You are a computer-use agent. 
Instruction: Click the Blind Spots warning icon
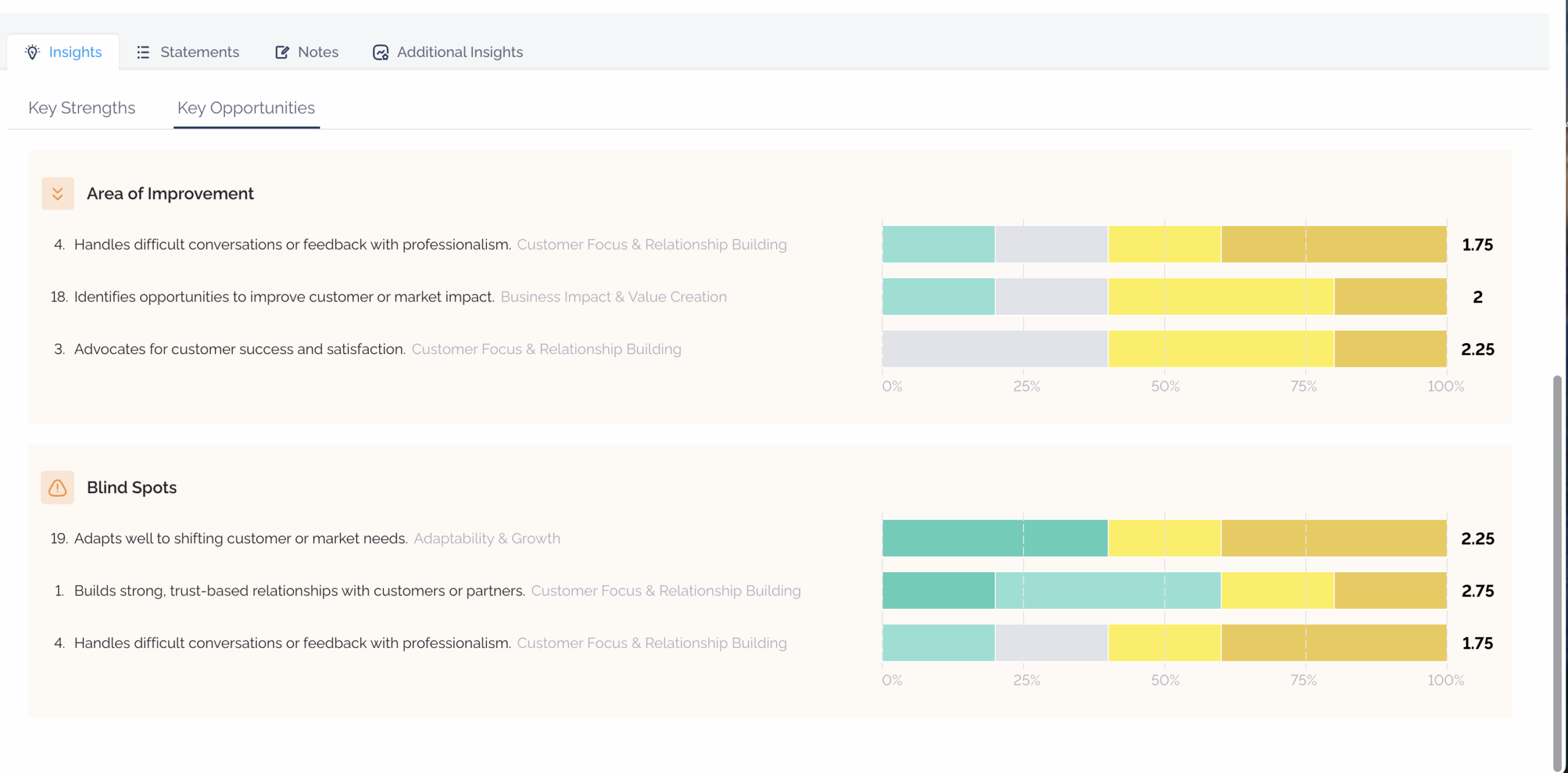(x=58, y=488)
